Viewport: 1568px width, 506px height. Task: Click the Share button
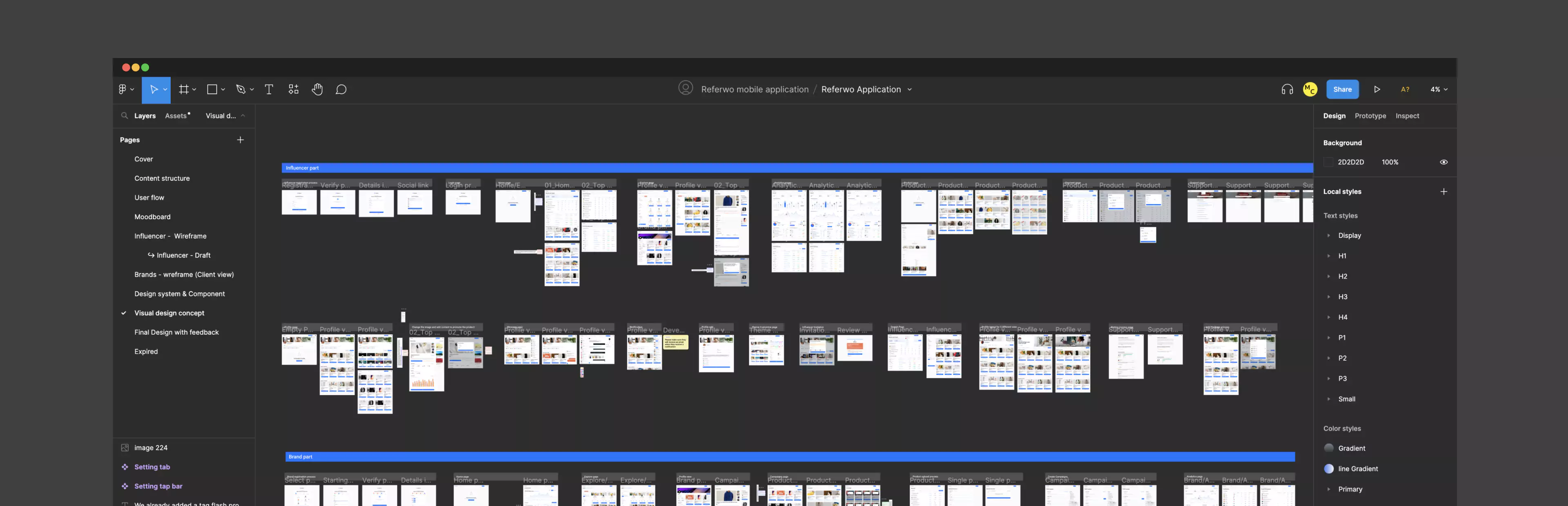coord(1342,89)
